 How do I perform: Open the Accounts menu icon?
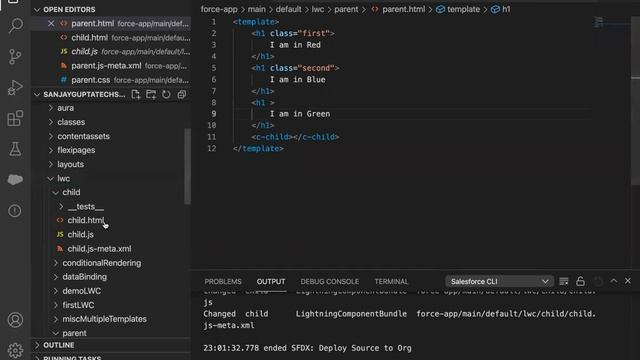[15, 320]
